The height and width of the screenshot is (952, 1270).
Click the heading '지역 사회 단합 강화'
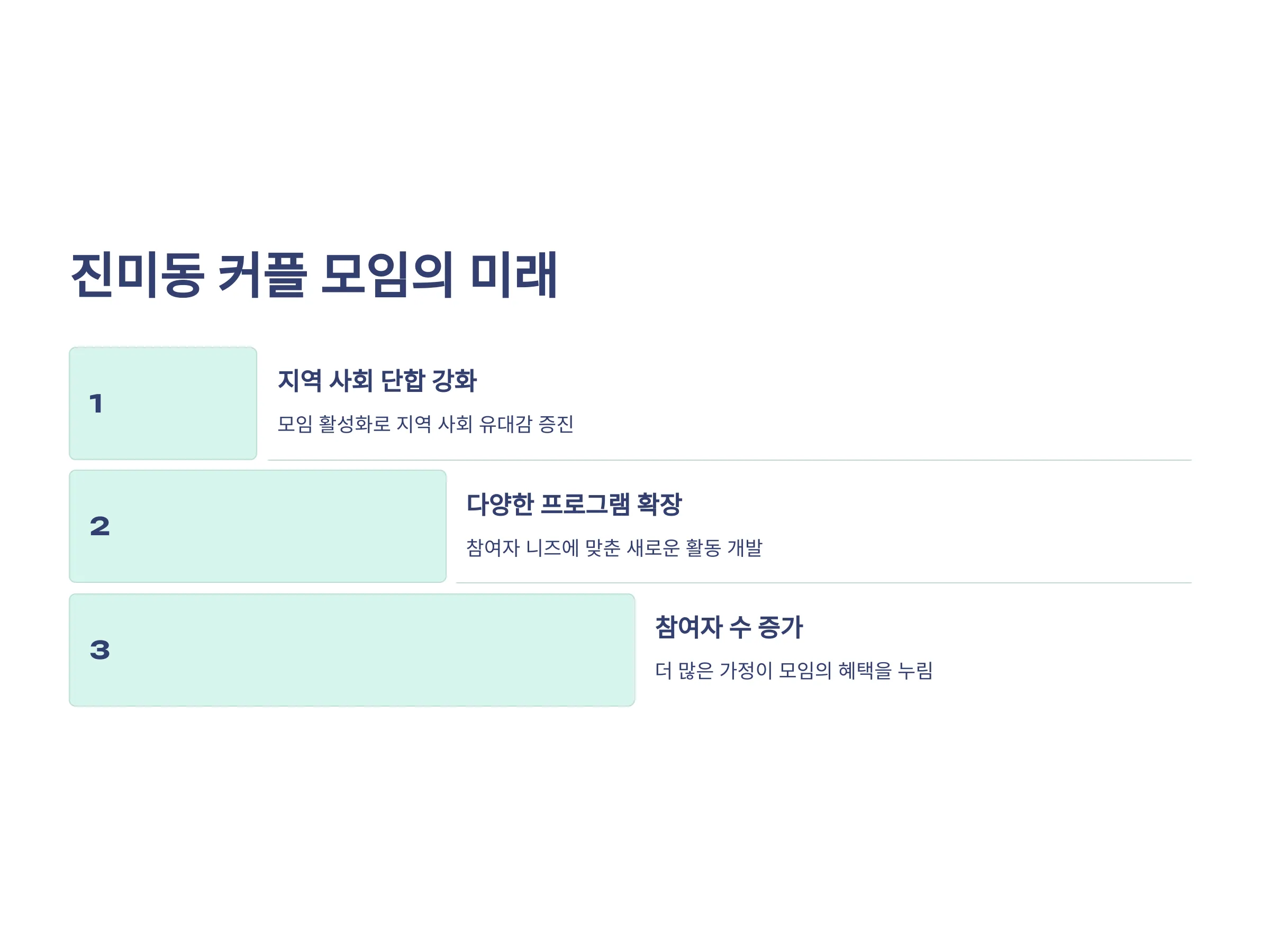(377, 380)
